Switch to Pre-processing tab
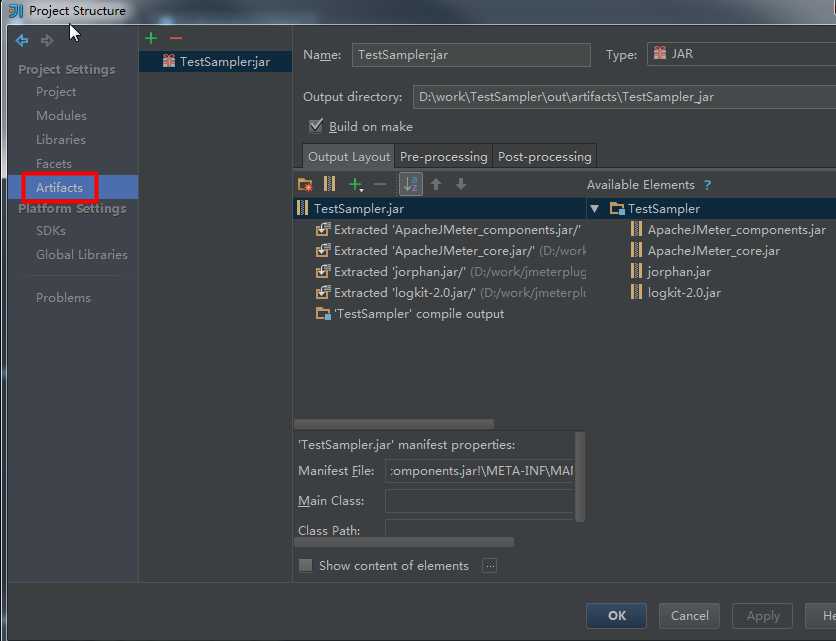The image size is (836, 641). tap(444, 156)
